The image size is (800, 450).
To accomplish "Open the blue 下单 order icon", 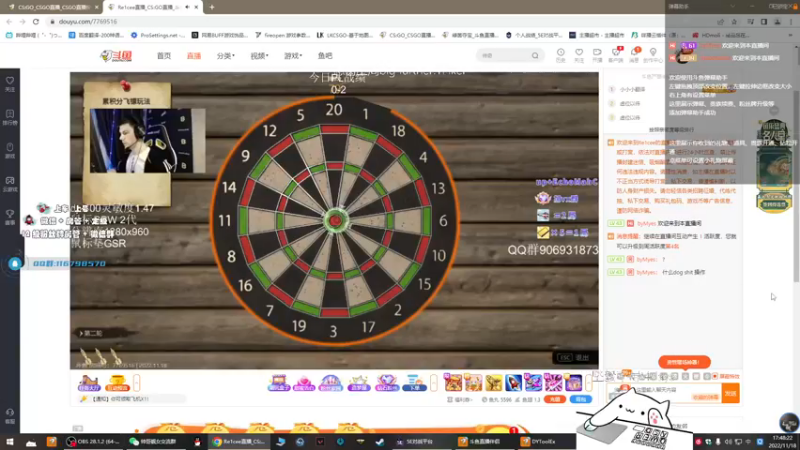I will (x=414, y=383).
